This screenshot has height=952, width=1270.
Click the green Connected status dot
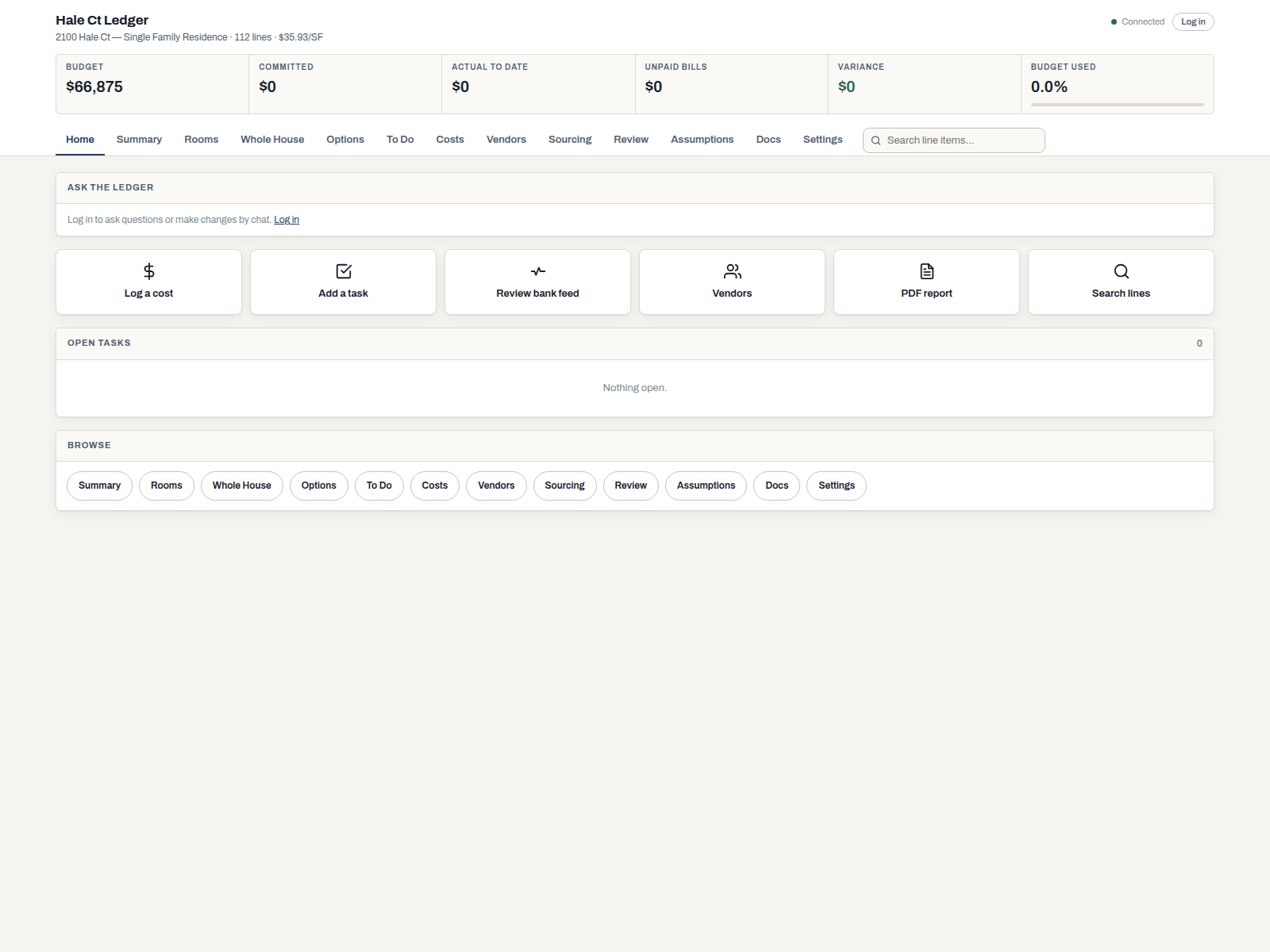tap(1114, 22)
